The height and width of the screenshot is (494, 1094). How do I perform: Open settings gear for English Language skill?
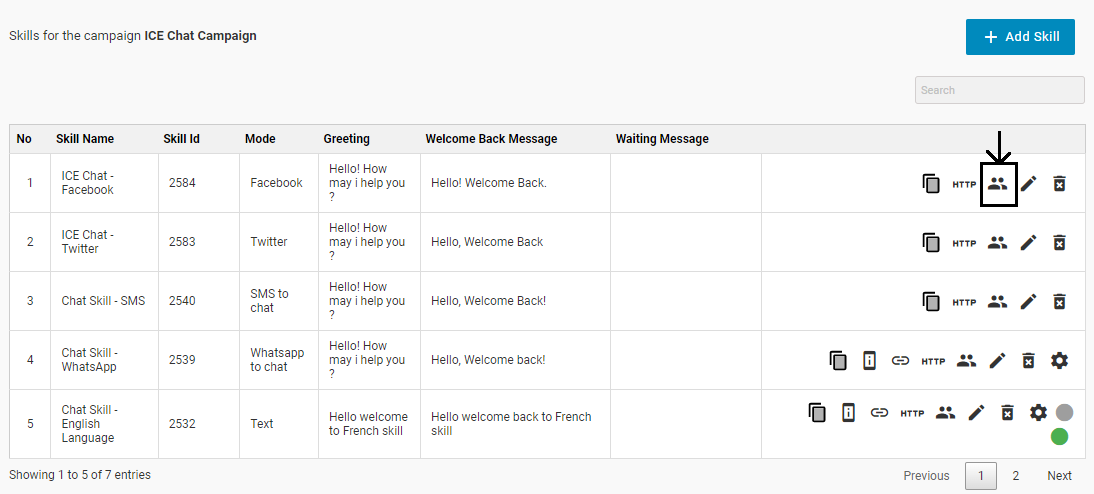click(x=1039, y=412)
